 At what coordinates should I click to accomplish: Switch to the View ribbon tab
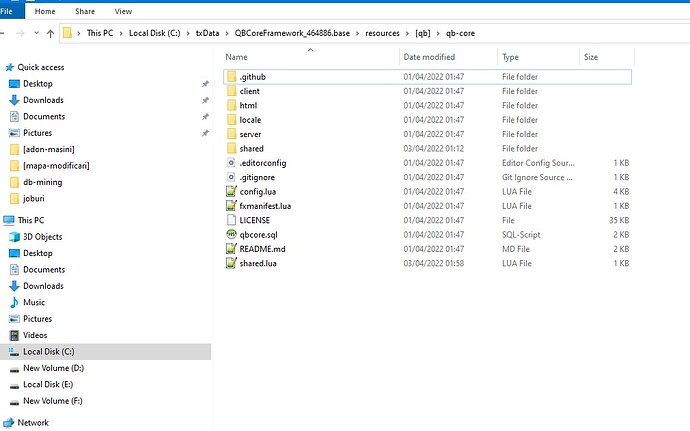click(123, 11)
